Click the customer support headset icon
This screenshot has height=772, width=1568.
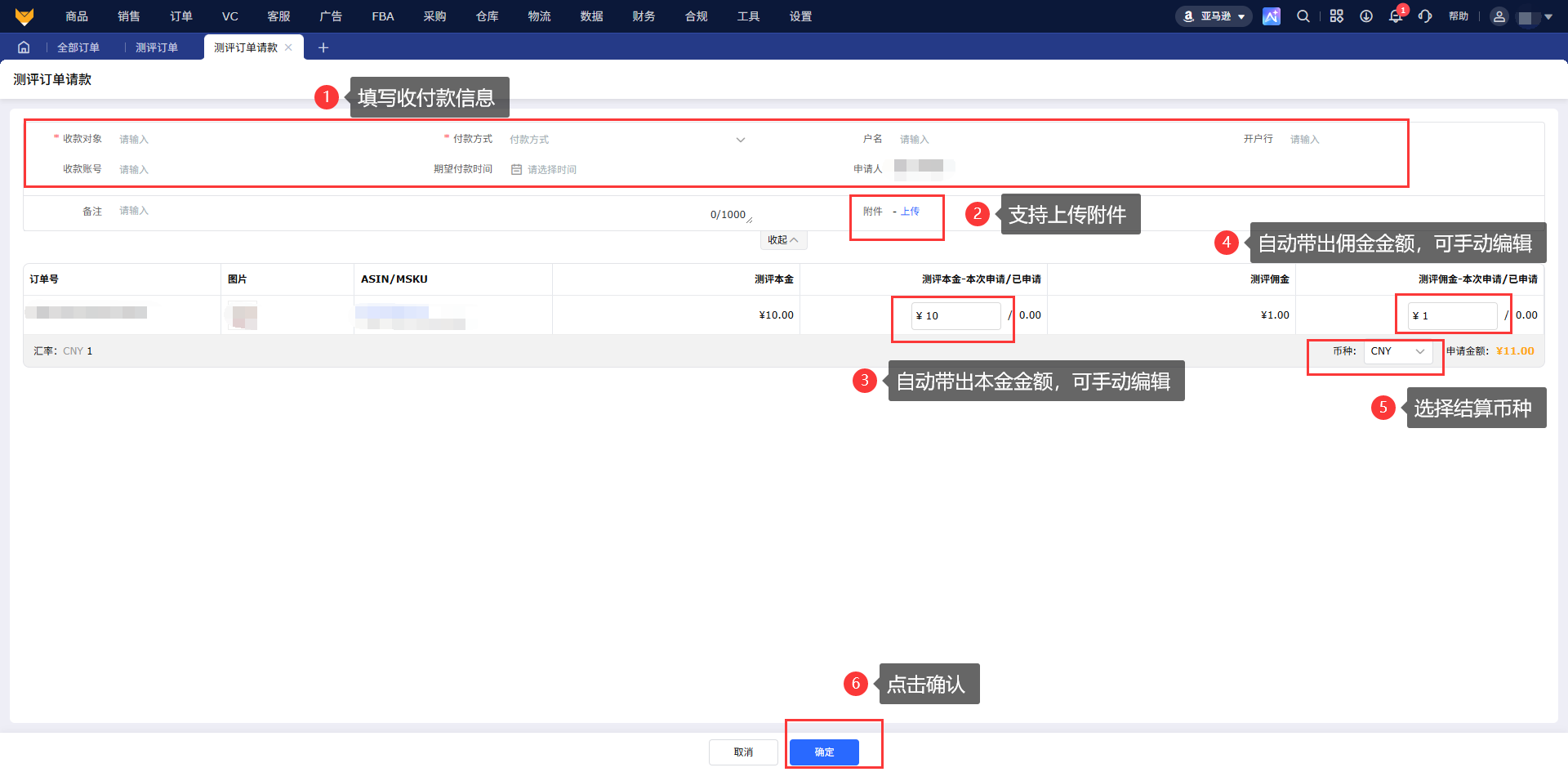[1425, 16]
